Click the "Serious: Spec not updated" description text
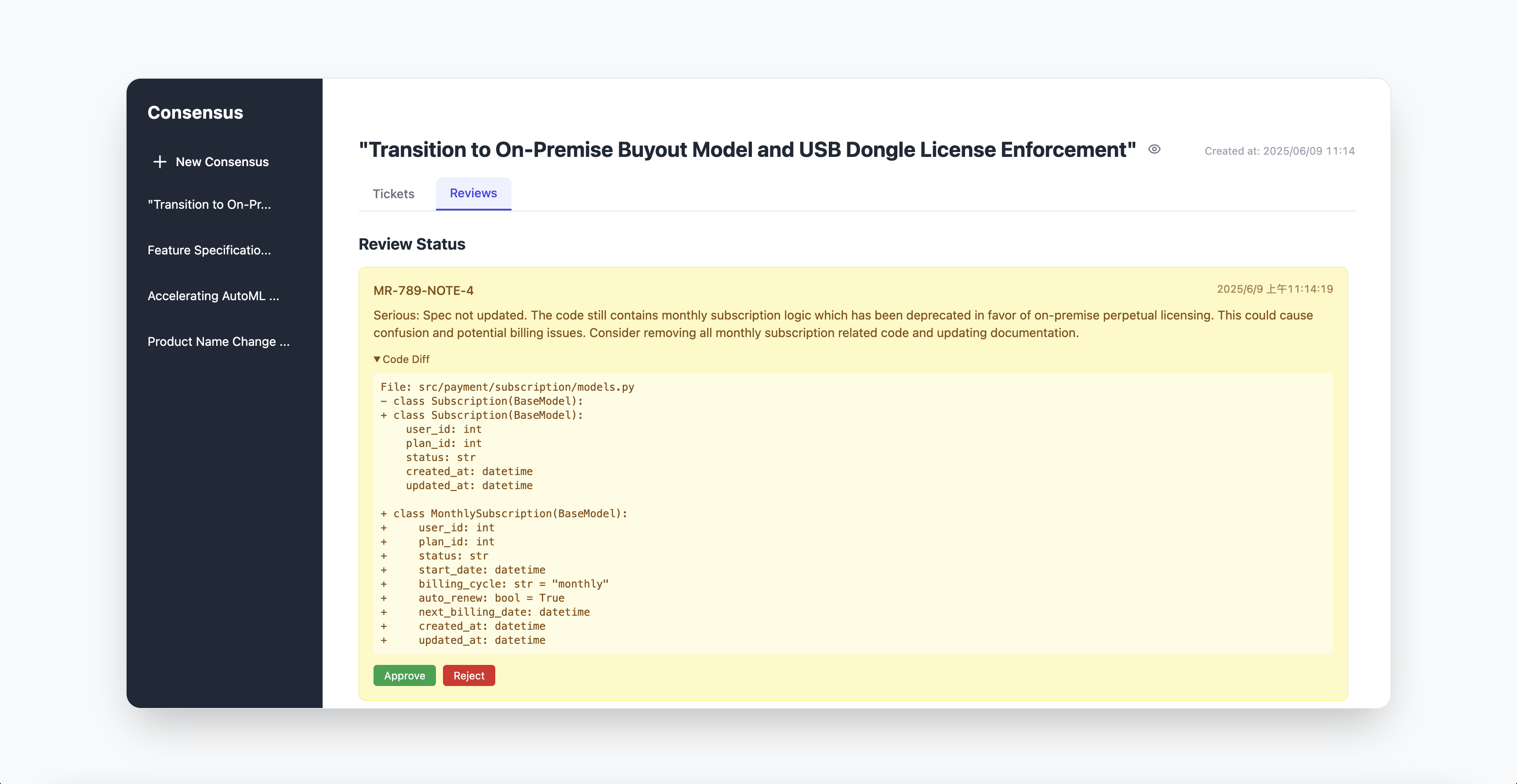 [x=842, y=324]
